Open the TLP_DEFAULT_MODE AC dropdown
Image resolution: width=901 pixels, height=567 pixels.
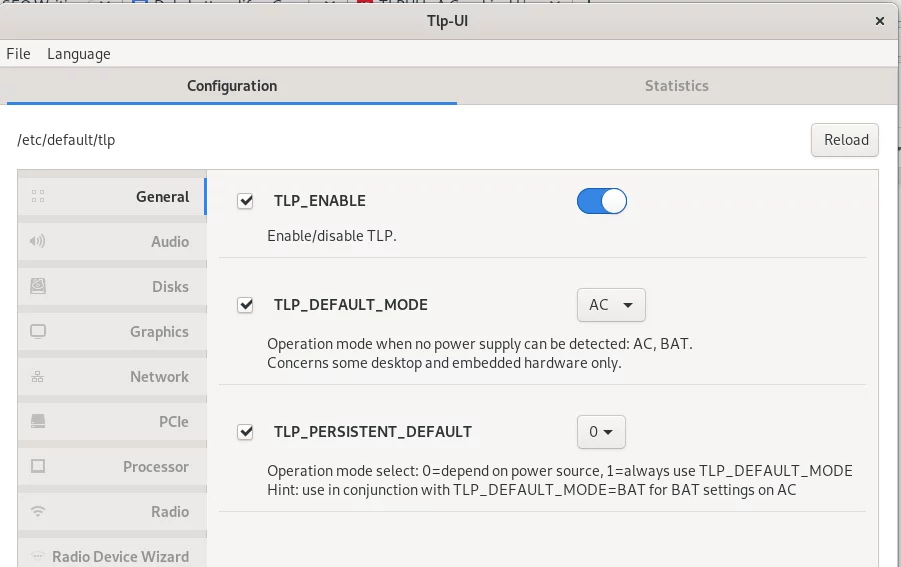[x=611, y=305]
